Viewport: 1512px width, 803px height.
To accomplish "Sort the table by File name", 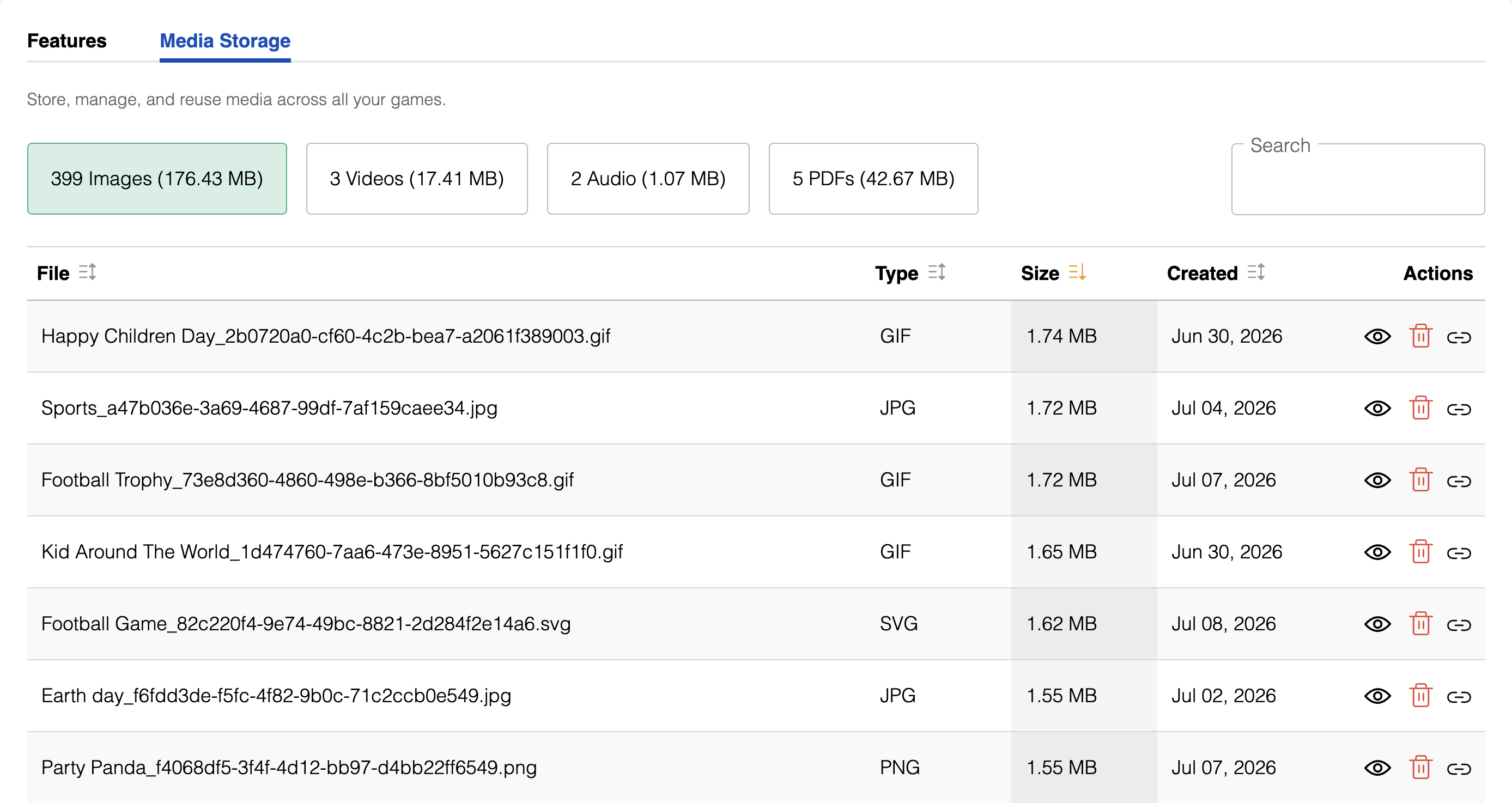I will click(x=88, y=272).
